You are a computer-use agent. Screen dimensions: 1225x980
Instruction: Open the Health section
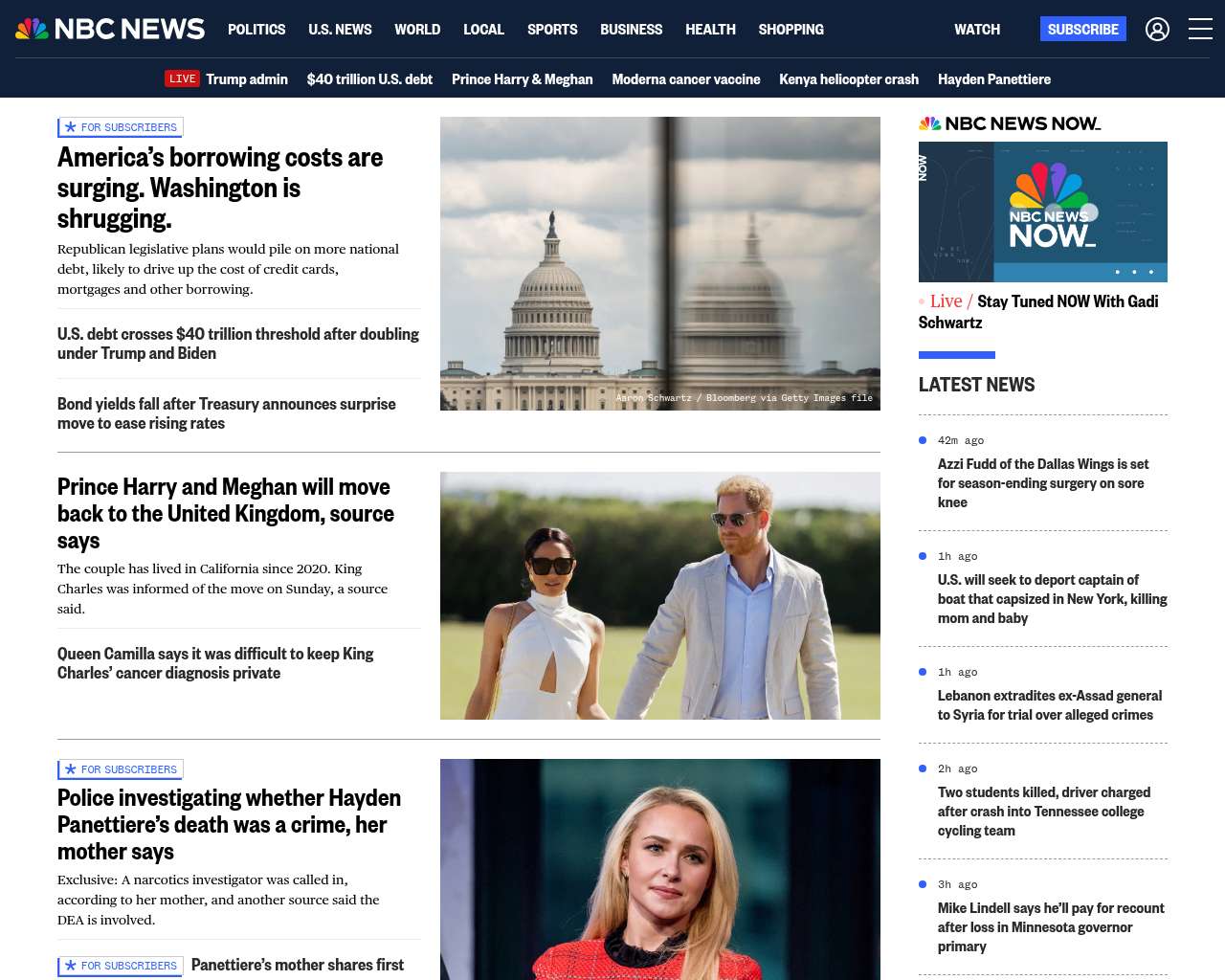(710, 30)
